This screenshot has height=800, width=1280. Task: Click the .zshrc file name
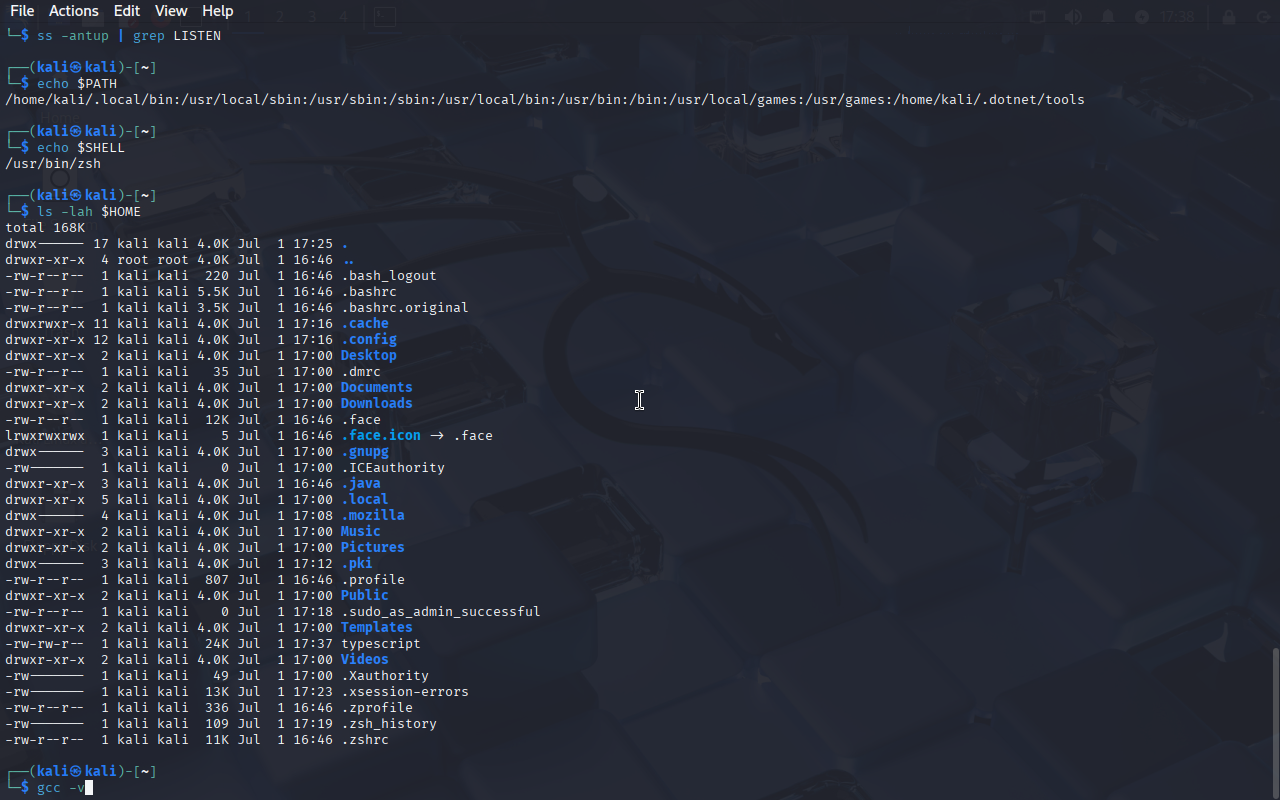tap(365, 740)
